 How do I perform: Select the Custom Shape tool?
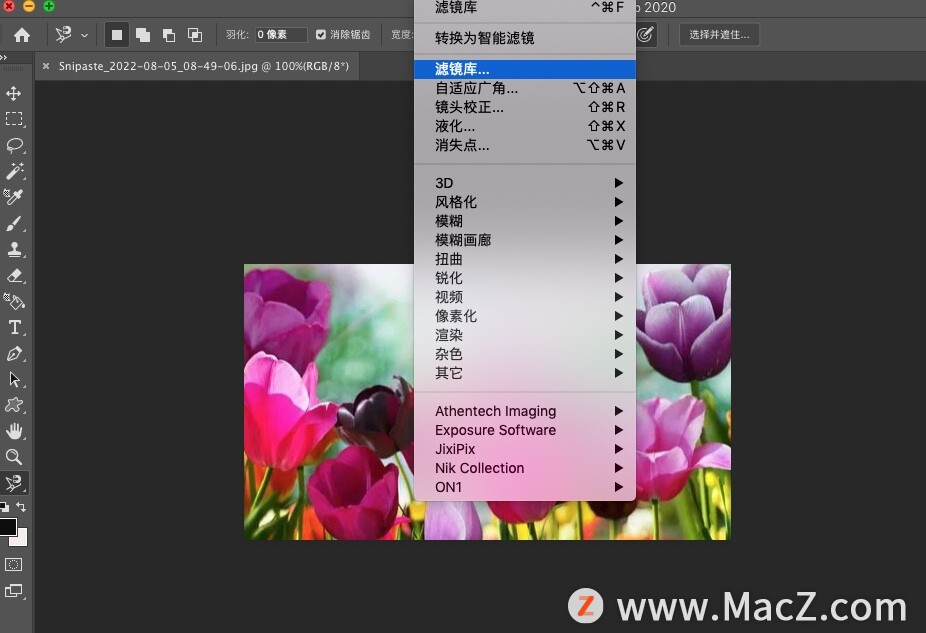14,405
